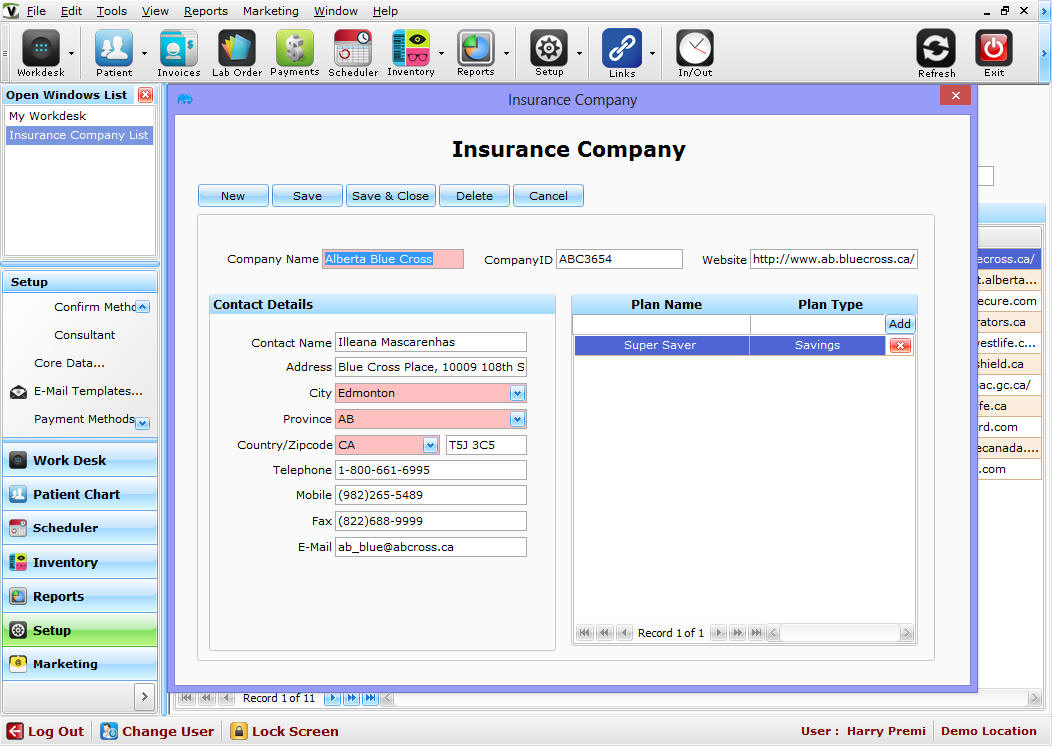Click the Delete button
The image size is (1052, 746).
click(x=474, y=196)
